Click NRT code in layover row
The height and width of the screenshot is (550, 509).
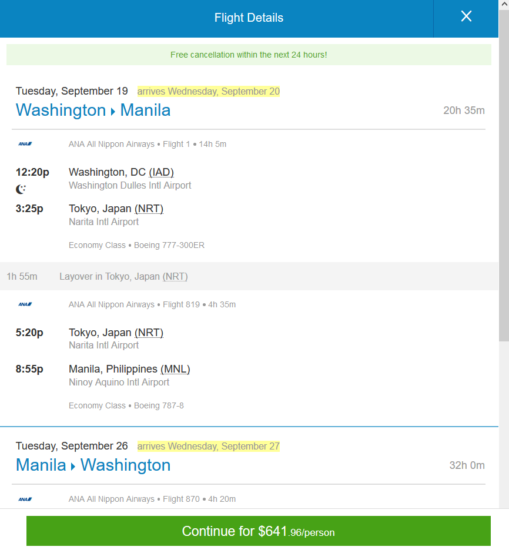[x=175, y=276]
